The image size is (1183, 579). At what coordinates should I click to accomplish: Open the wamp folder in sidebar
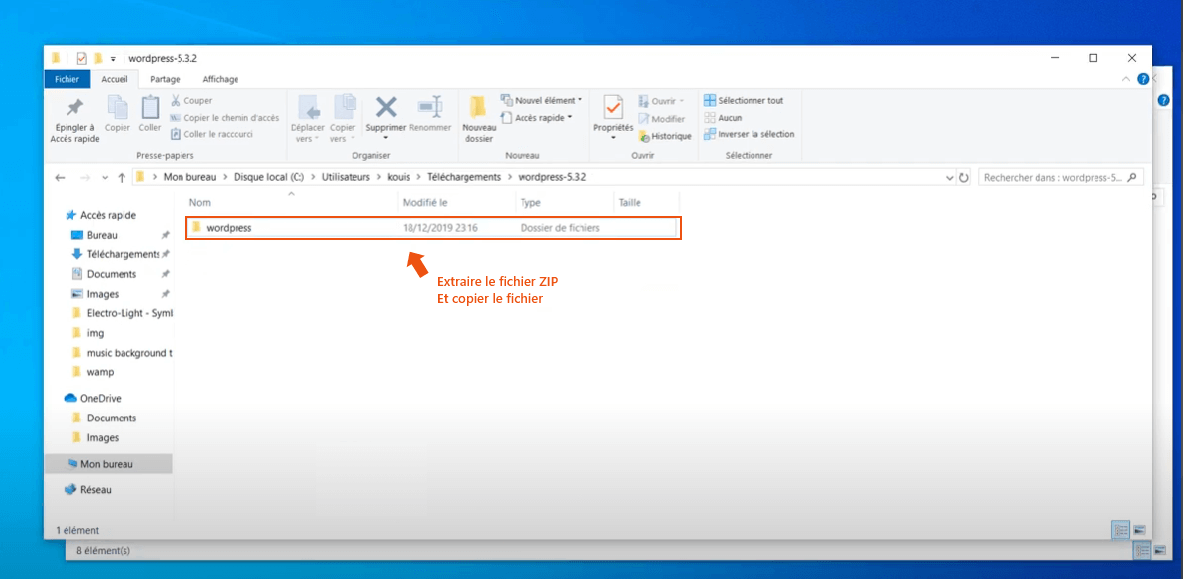point(92,372)
